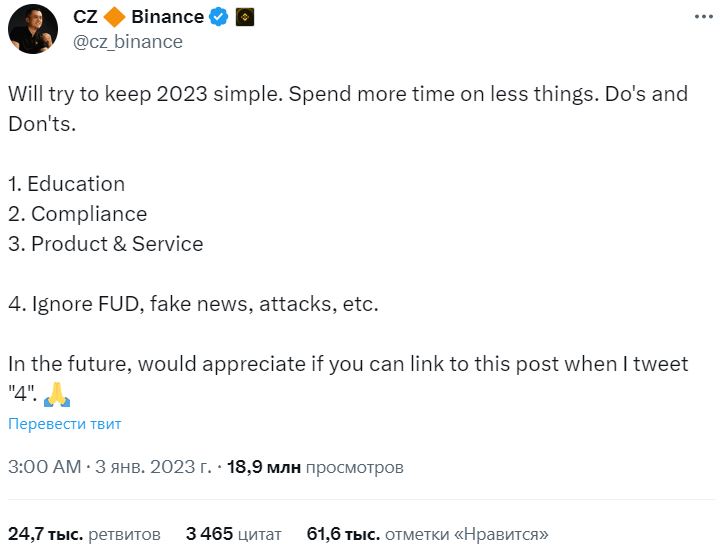Click the Перевести твит link
Image resolution: width=727 pixels, height=552 pixels.
click(x=64, y=424)
